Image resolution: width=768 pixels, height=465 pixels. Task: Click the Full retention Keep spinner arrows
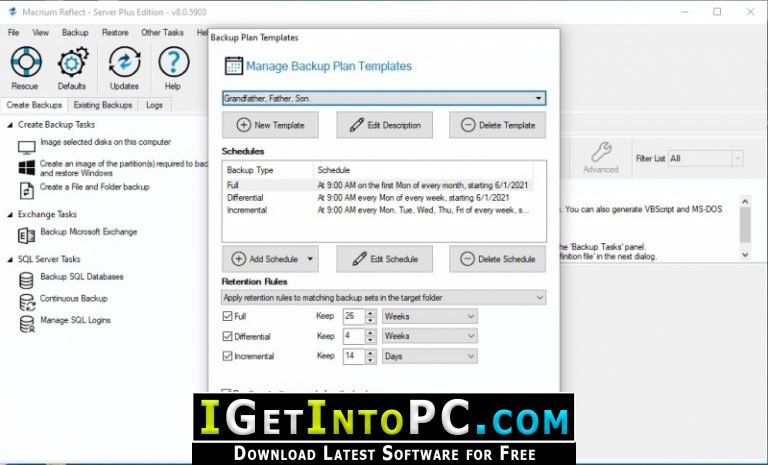click(371, 316)
